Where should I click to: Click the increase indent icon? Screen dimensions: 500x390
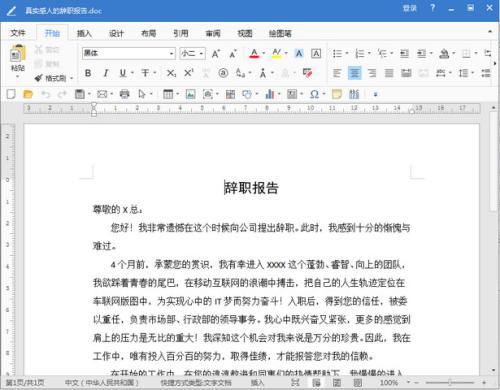tap(422, 53)
